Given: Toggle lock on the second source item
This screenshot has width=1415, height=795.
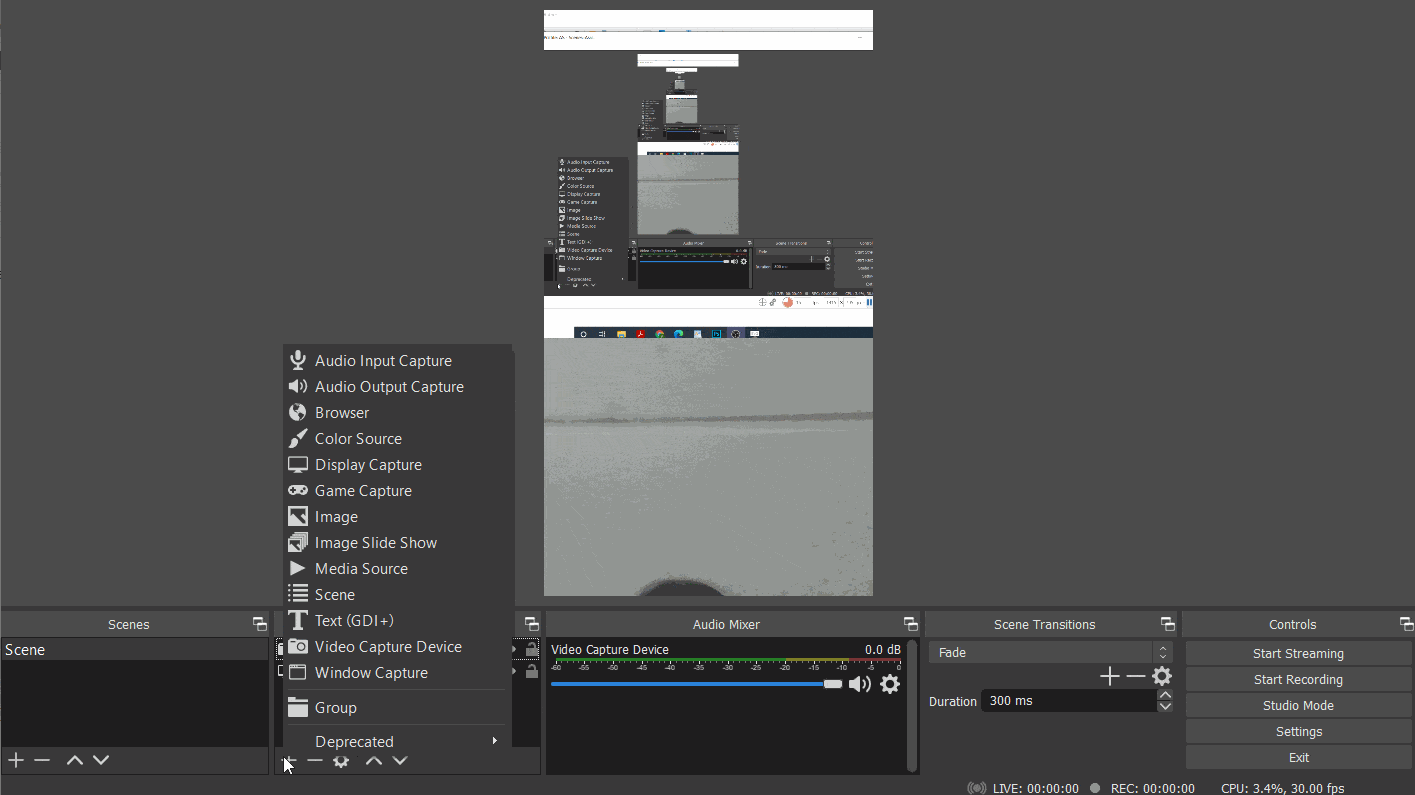Looking at the screenshot, I should [x=532, y=671].
